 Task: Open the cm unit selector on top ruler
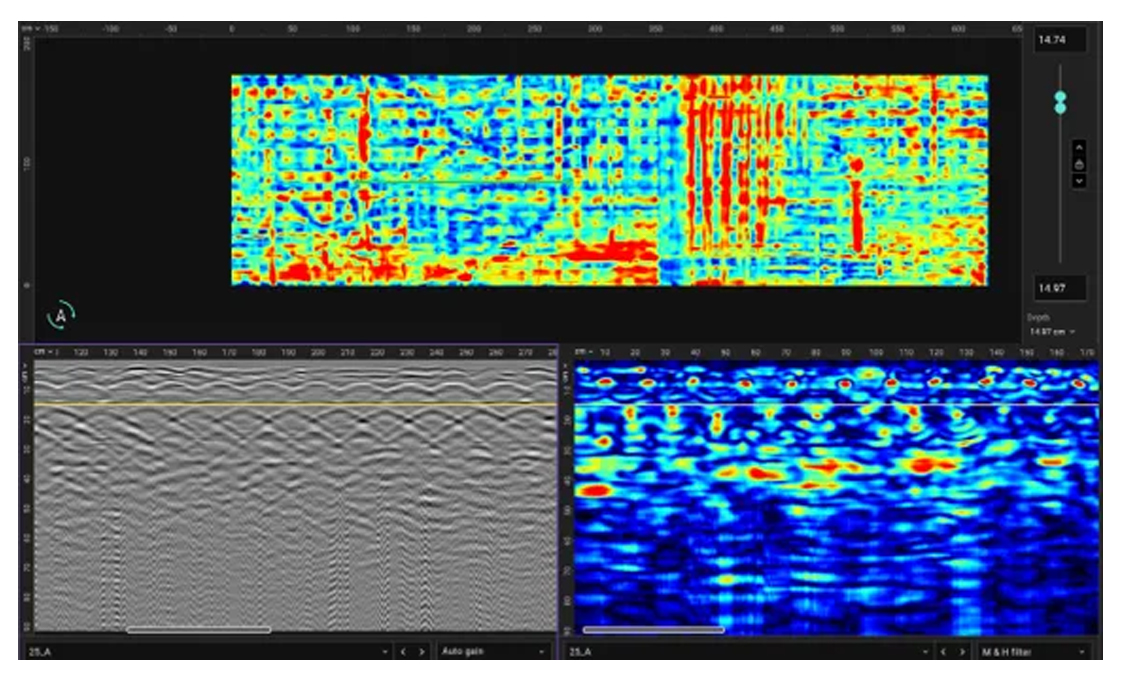point(31,29)
